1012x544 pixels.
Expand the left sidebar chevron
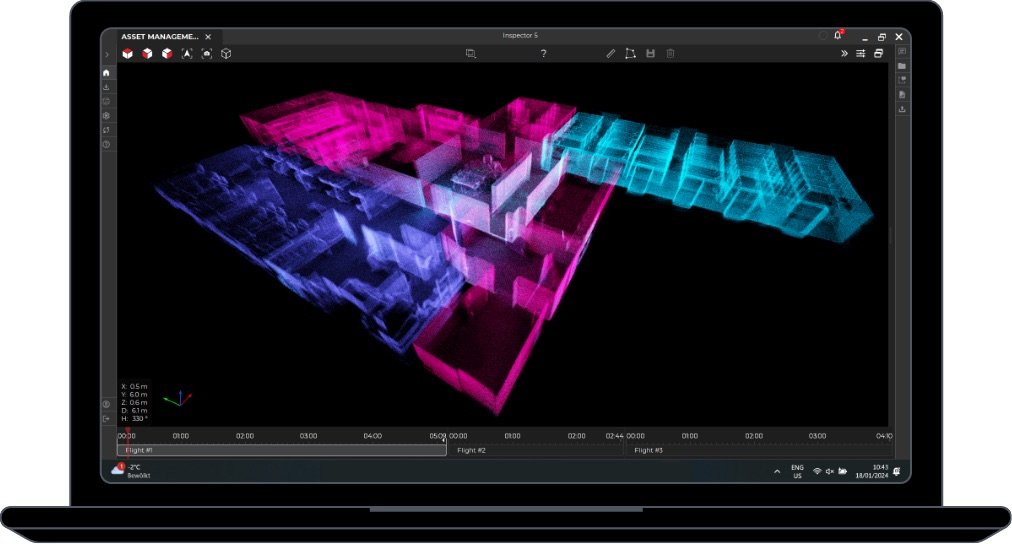[x=107, y=54]
